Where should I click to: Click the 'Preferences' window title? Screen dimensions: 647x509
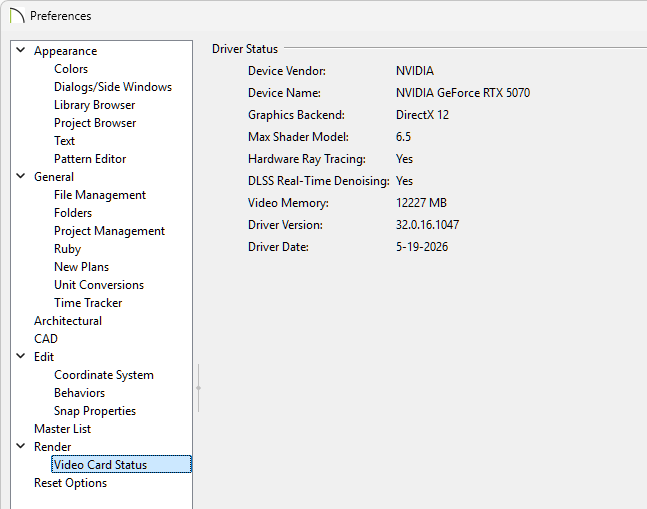click(x=61, y=16)
